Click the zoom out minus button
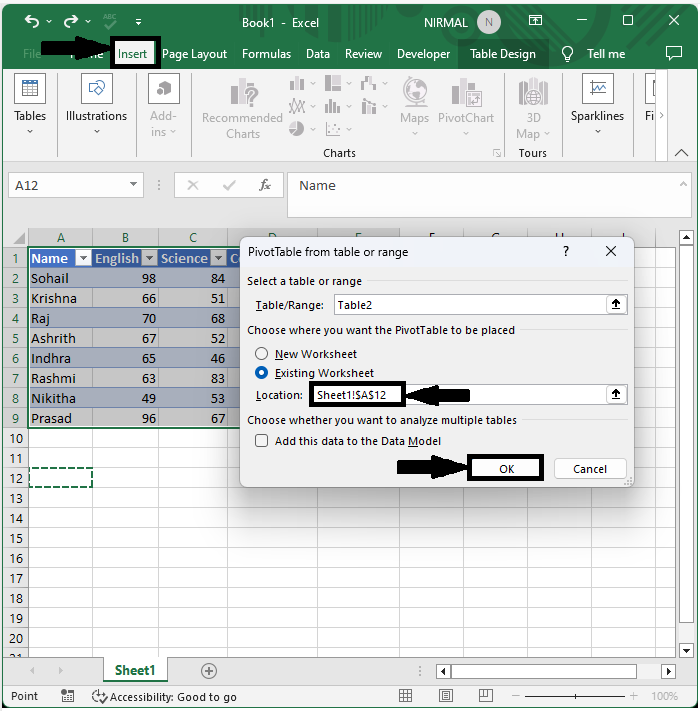Screen dimensions: 700x711 pos(515,696)
